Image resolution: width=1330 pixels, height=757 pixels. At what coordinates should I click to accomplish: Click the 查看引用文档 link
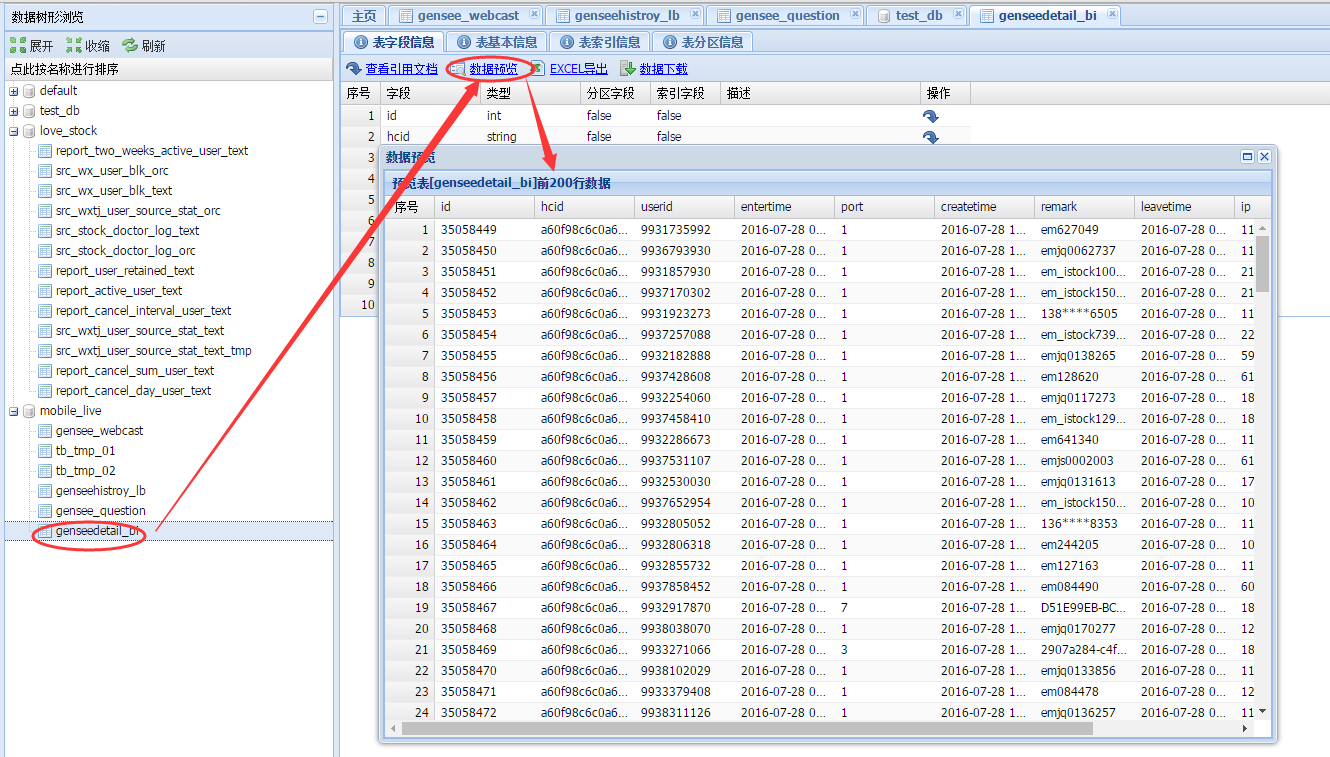pyautogui.click(x=401, y=69)
